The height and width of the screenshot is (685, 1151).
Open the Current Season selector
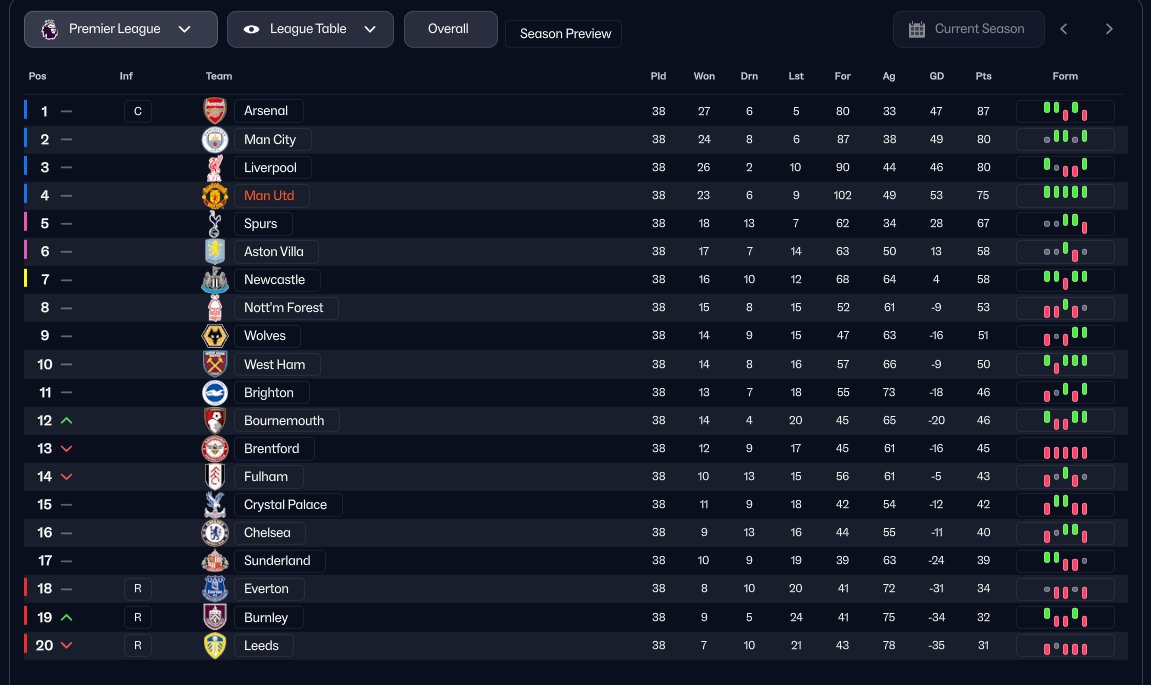click(x=968, y=29)
